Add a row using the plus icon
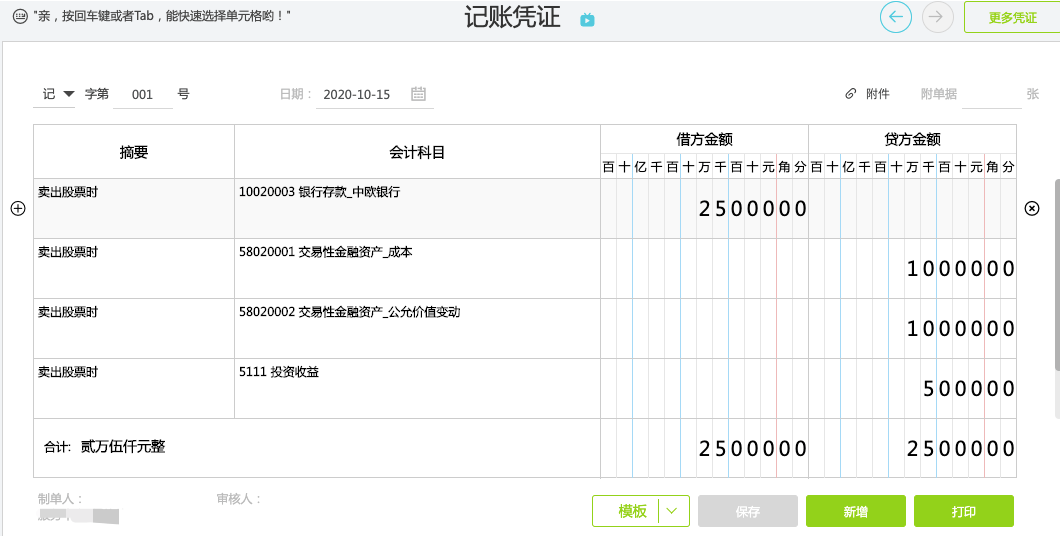Viewport: 1060px width, 536px height. point(17,208)
